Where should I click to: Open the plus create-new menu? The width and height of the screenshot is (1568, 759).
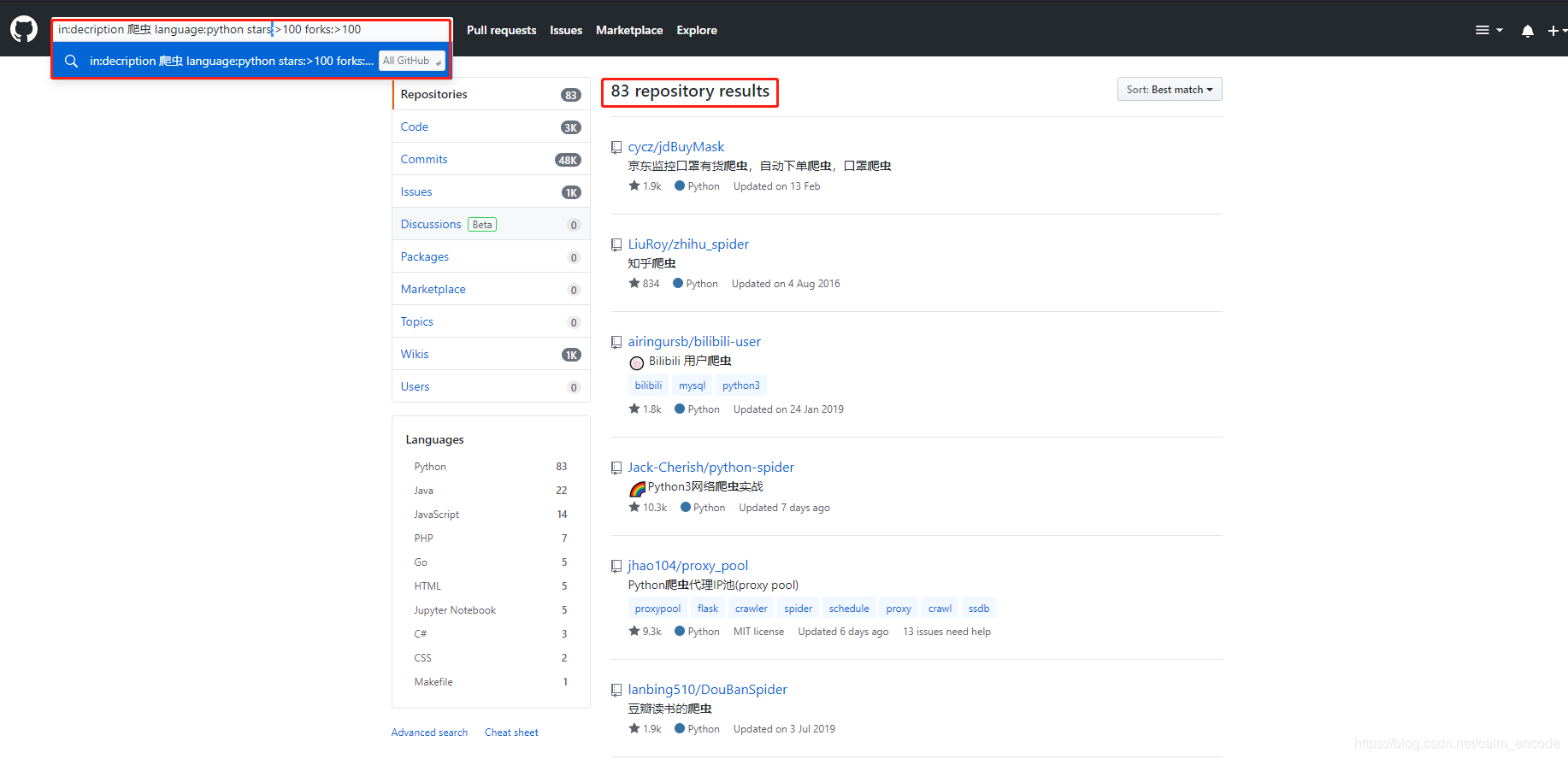(x=1557, y=31)
